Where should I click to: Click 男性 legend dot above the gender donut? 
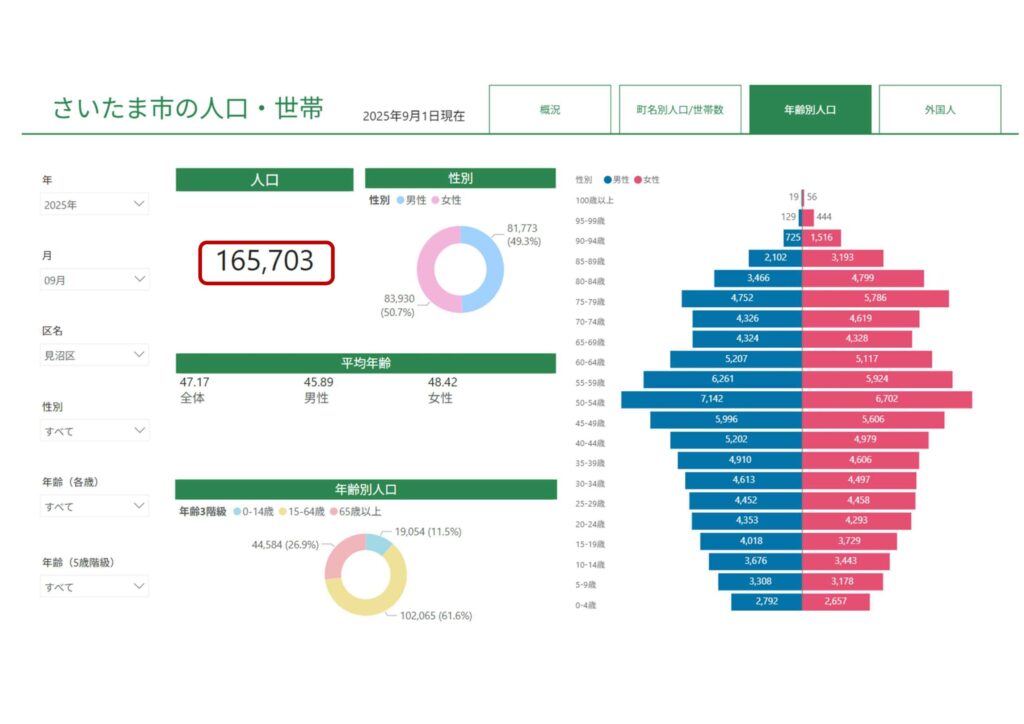point(400,200)
